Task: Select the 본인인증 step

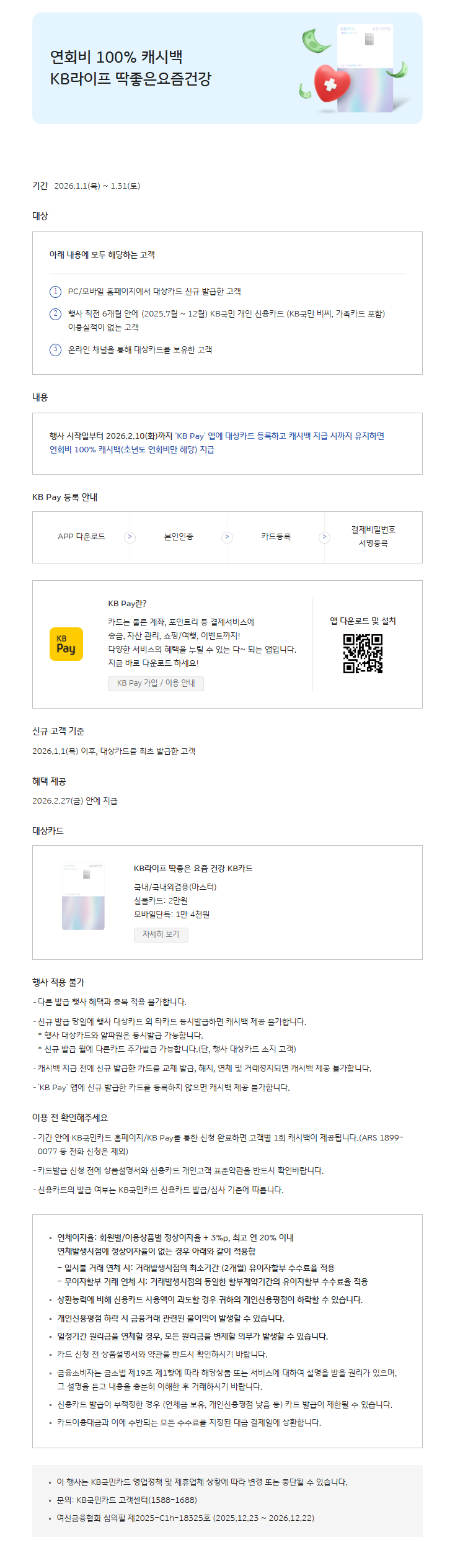Action: 179,537
